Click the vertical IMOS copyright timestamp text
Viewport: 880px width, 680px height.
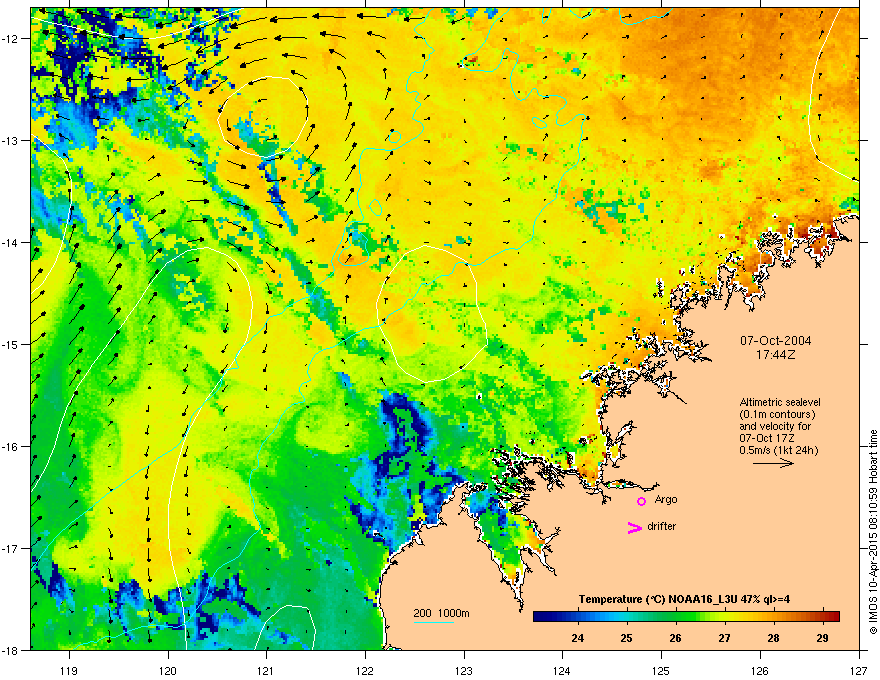[x=873, y=532]
